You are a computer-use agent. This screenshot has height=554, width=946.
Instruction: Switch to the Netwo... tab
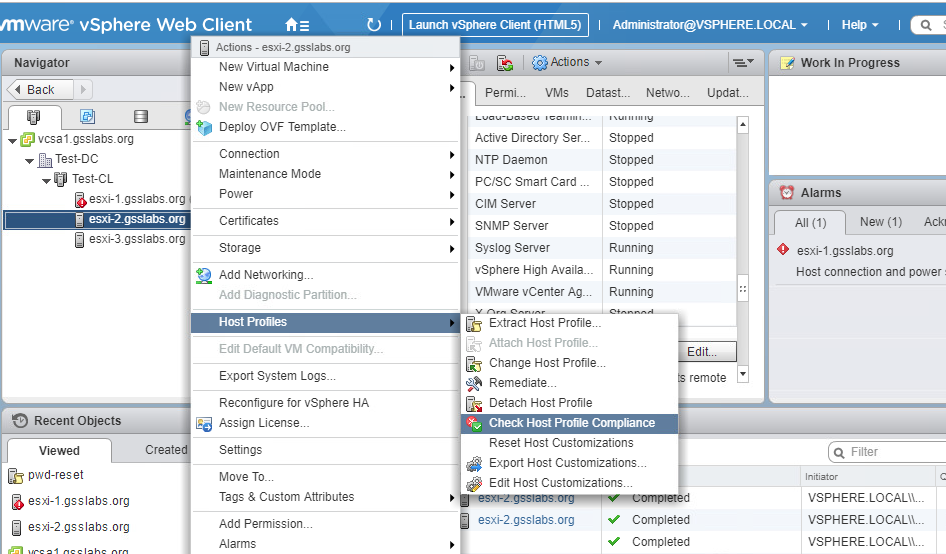click(667, 93)
